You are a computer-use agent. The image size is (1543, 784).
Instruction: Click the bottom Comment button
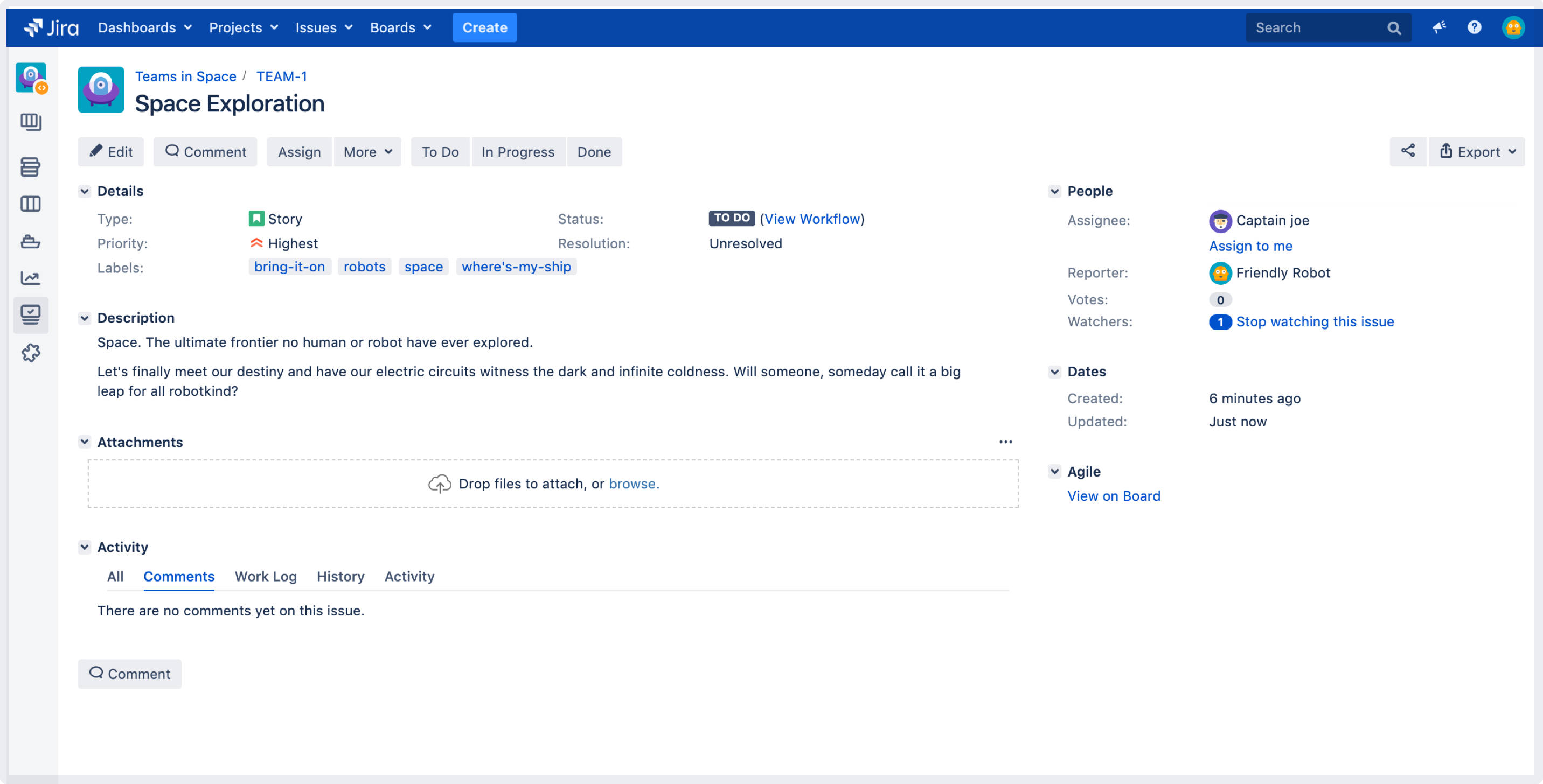(x=129, y=675)
